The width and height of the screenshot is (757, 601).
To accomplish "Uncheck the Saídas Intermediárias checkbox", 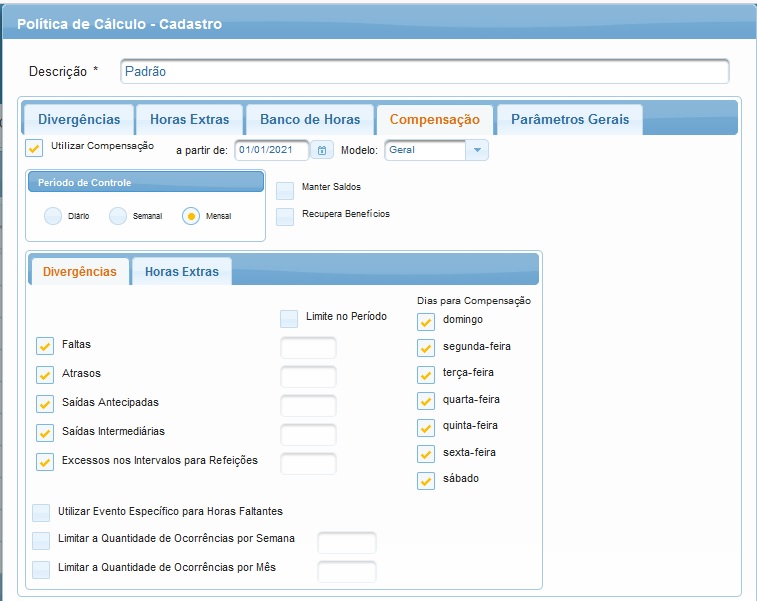I will click(45, 433).
